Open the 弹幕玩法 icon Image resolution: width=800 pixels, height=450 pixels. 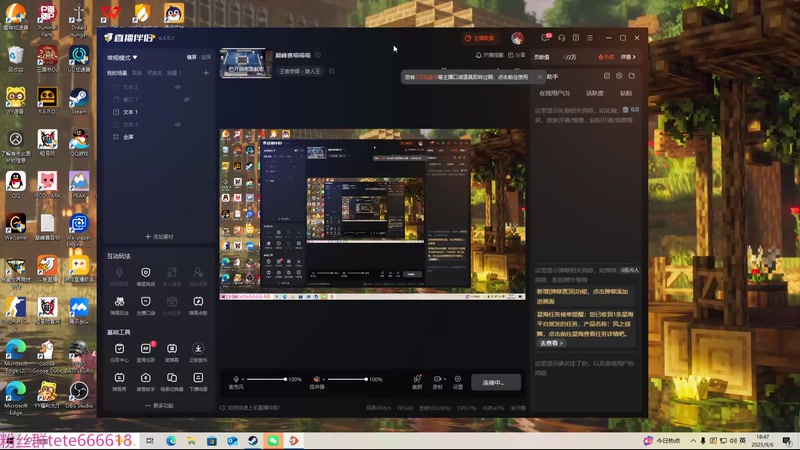119,305
